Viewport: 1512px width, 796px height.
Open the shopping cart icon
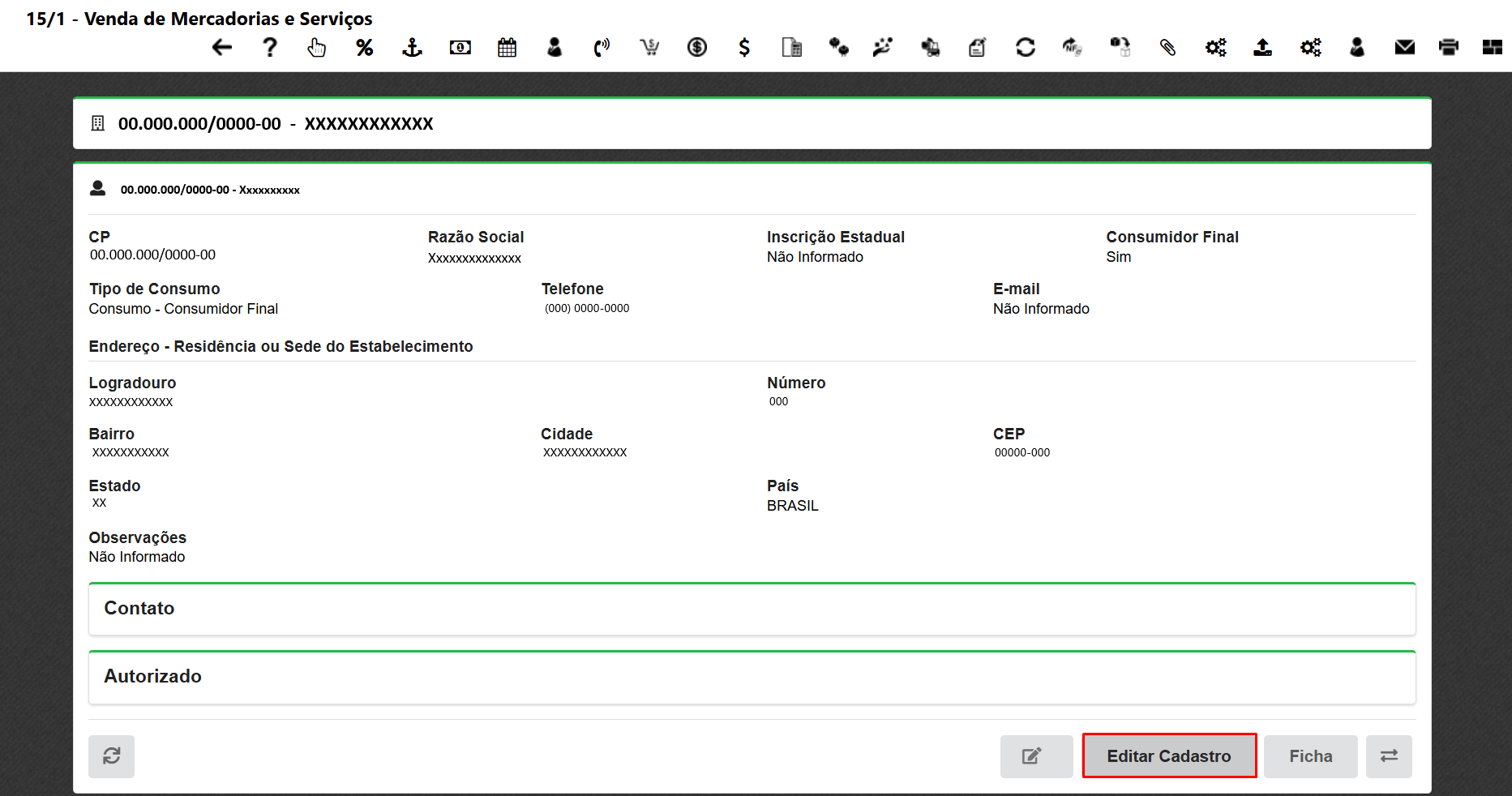[649, 48]
